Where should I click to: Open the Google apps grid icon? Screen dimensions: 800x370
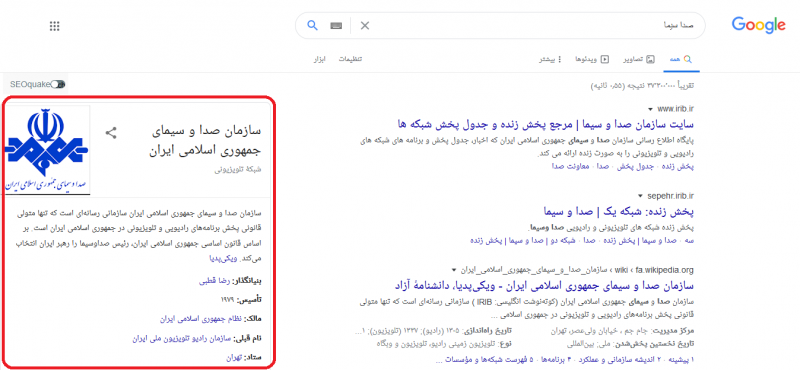[x=55, y=26]
